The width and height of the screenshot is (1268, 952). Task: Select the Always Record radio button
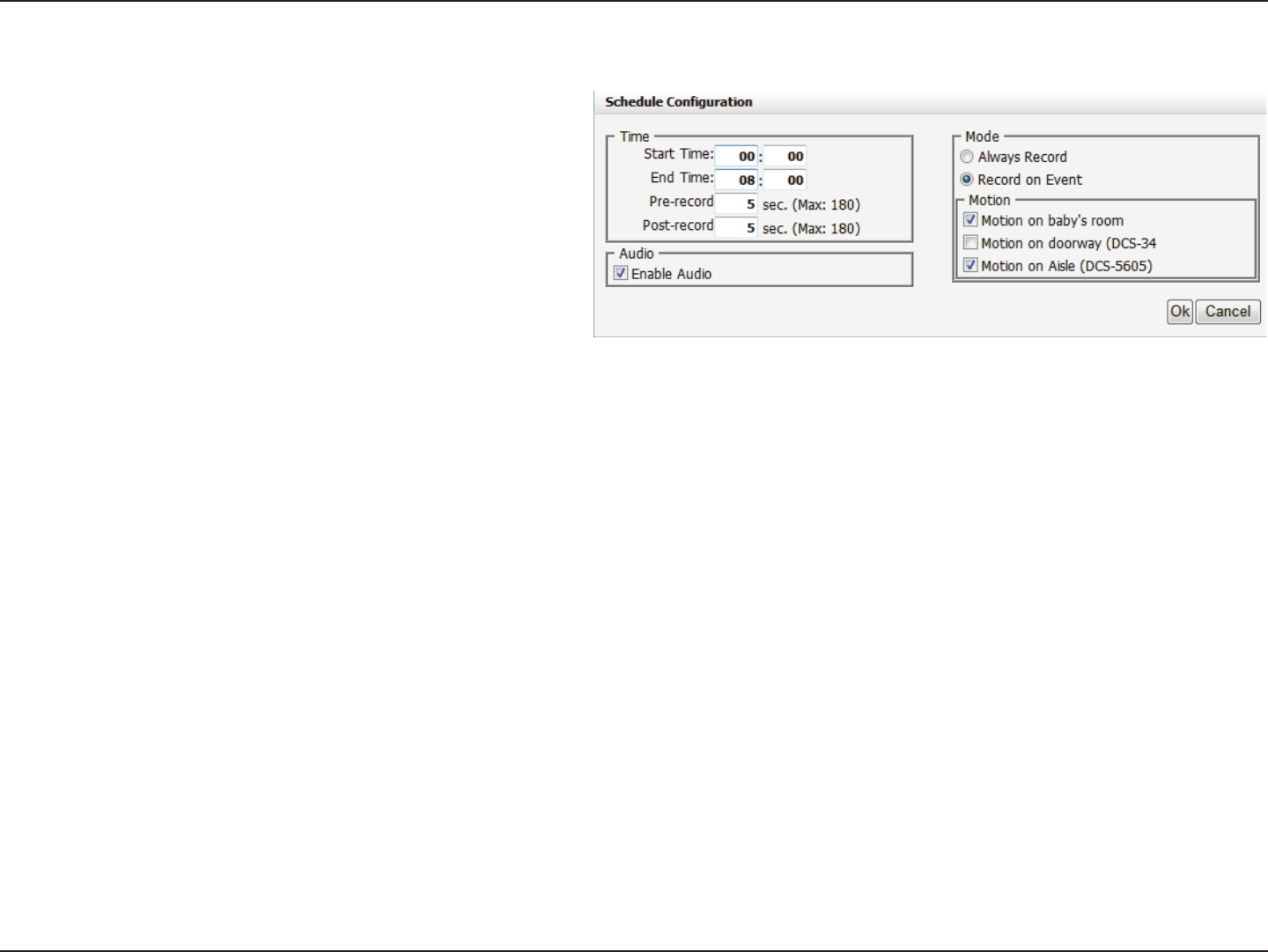click(x=967, y=157)
